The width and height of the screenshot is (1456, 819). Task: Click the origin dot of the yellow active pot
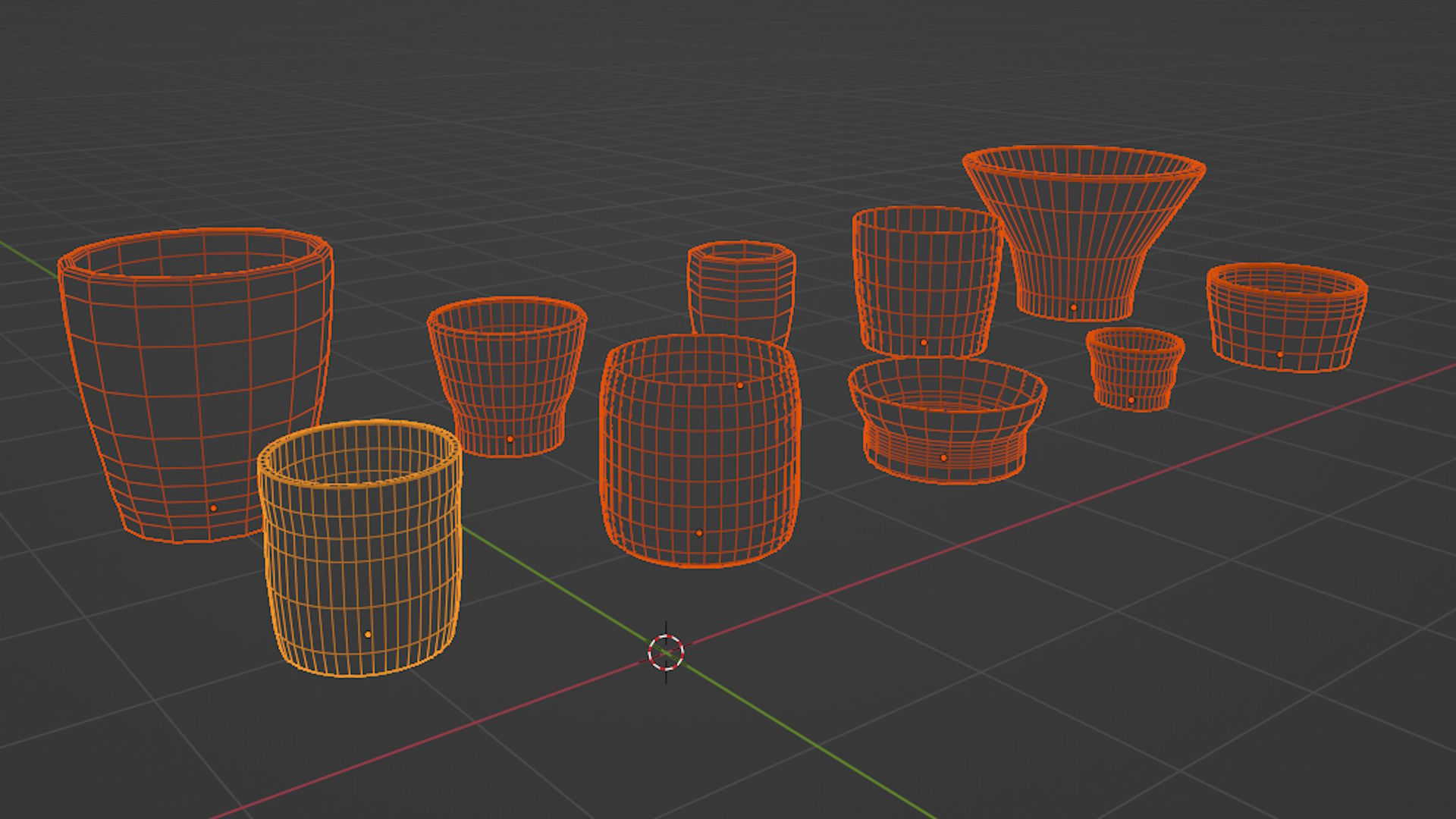tap(368, 634)
